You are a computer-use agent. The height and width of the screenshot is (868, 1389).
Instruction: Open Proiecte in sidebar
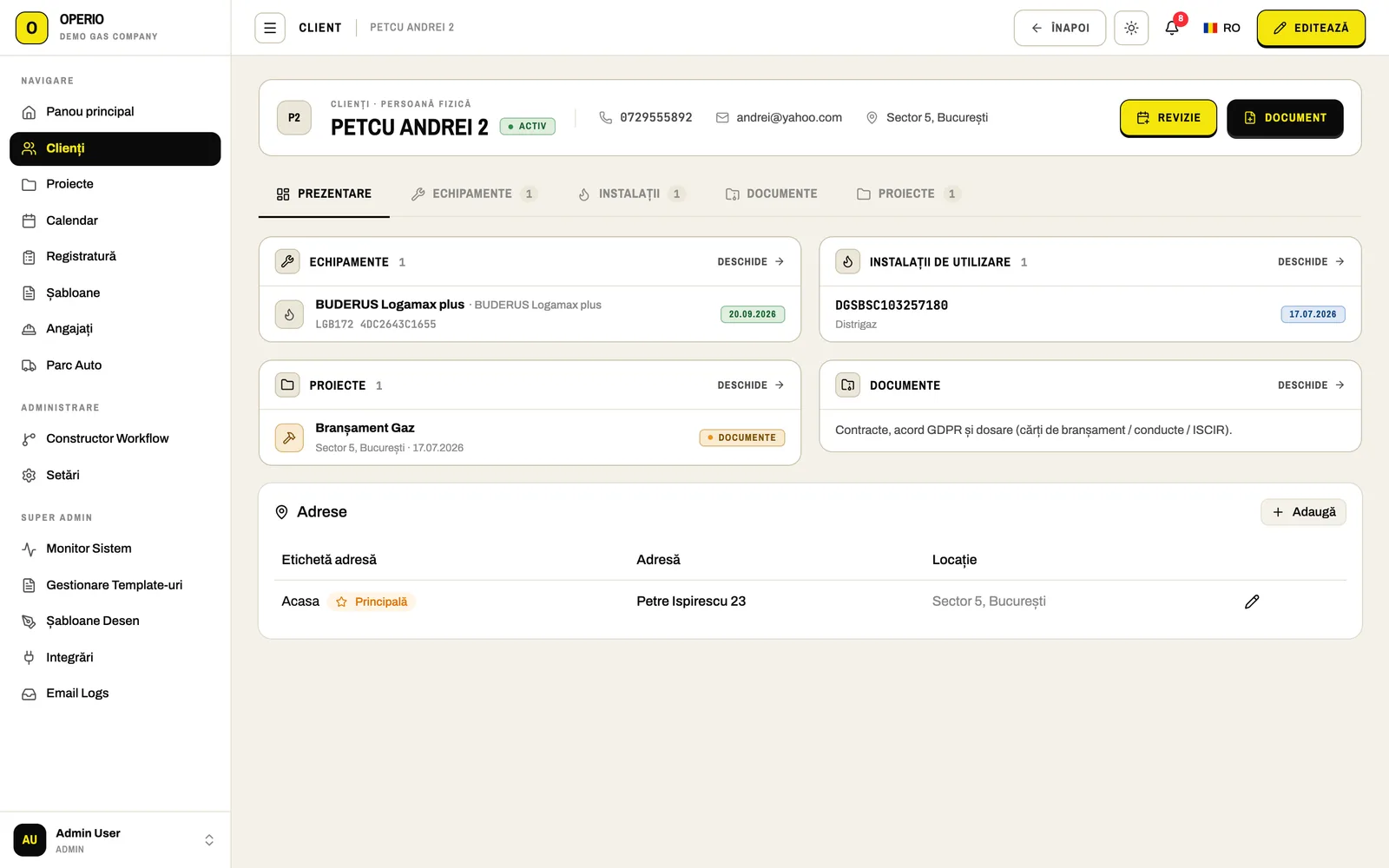115,184
